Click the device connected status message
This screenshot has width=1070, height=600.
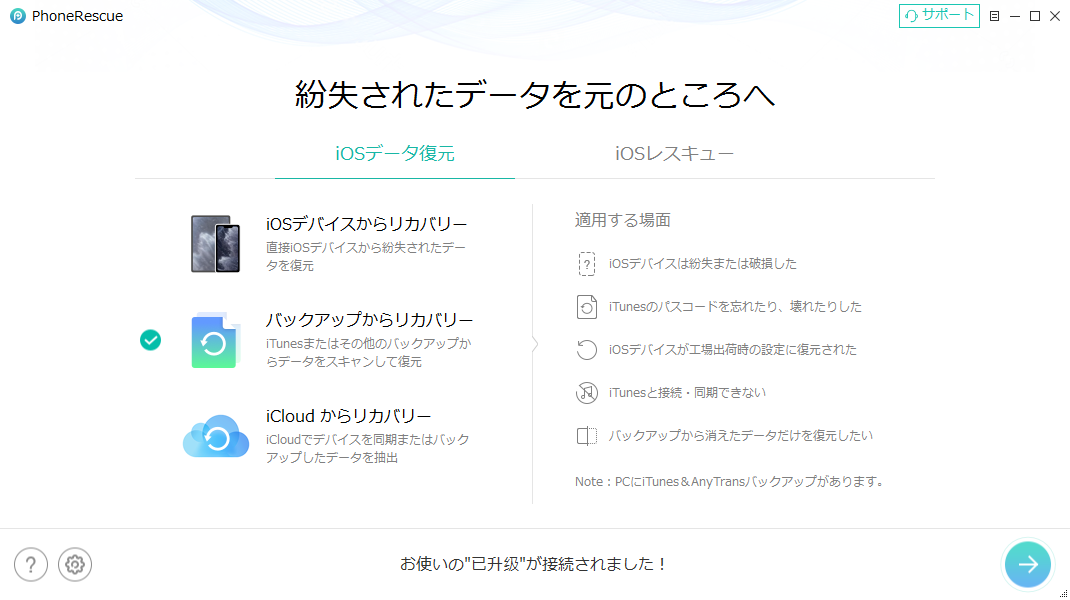point(533,564)
